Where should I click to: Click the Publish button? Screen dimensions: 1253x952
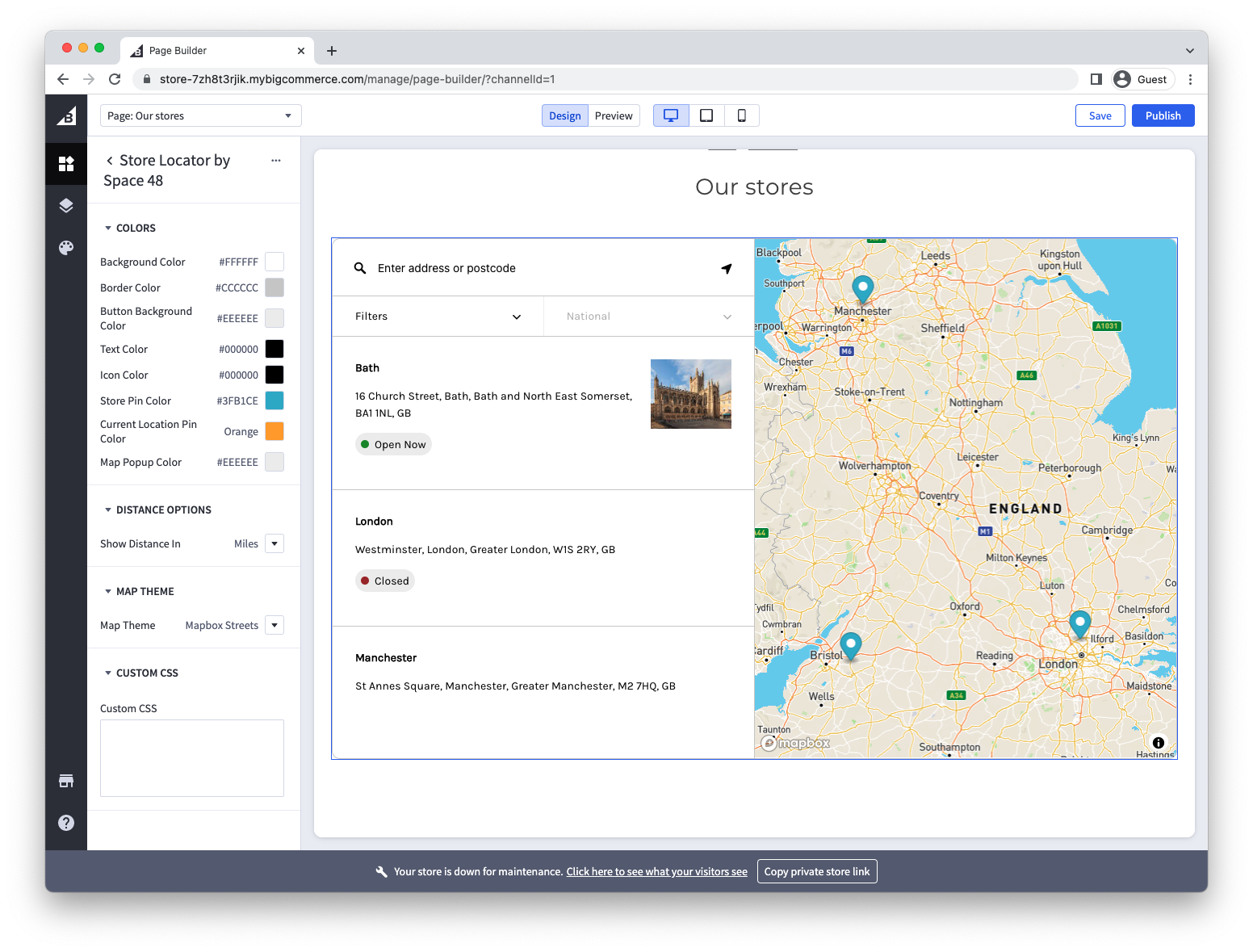[x=1163, y=115]
